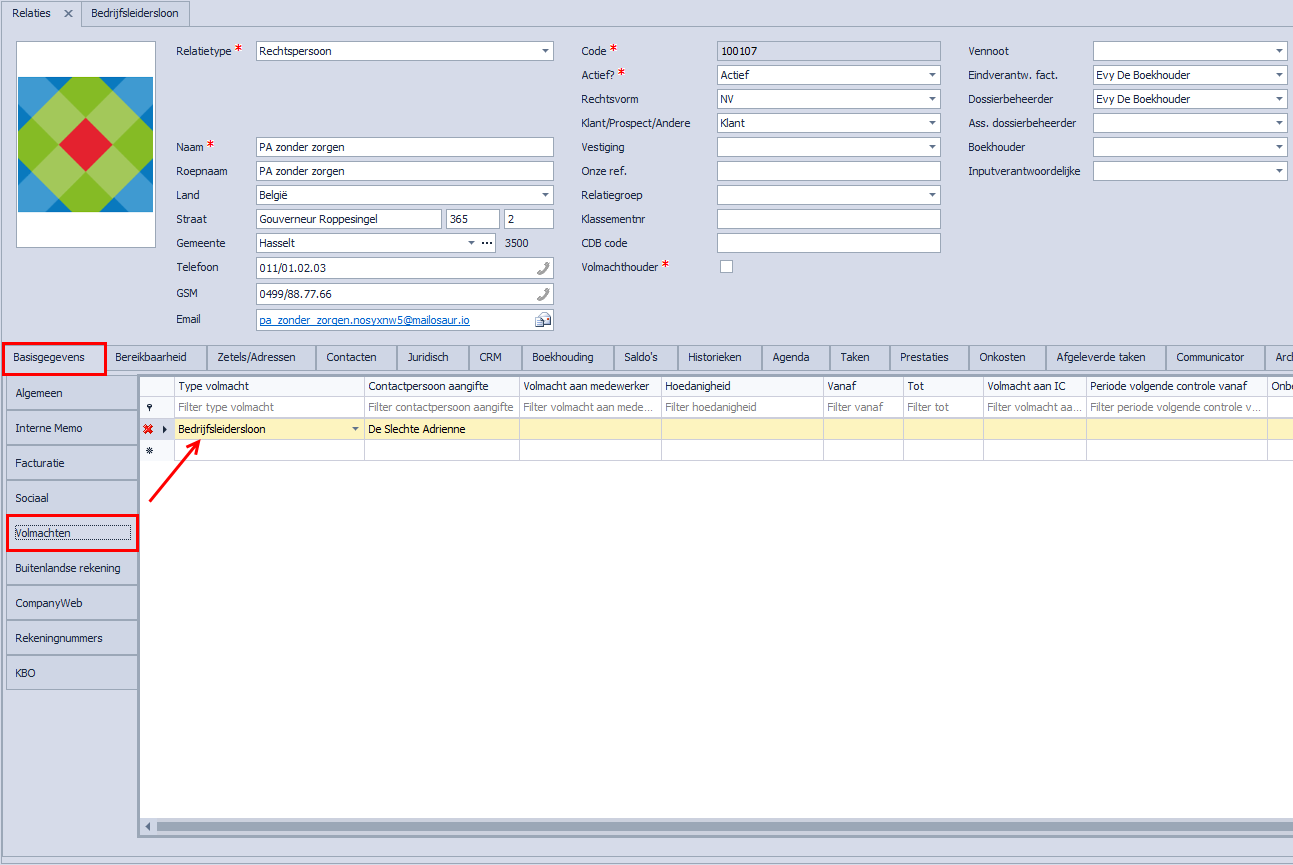The image size is (1293, 865).
Task: Open the Type volmacht dropdown in the grid row
Action: [355, 428]
